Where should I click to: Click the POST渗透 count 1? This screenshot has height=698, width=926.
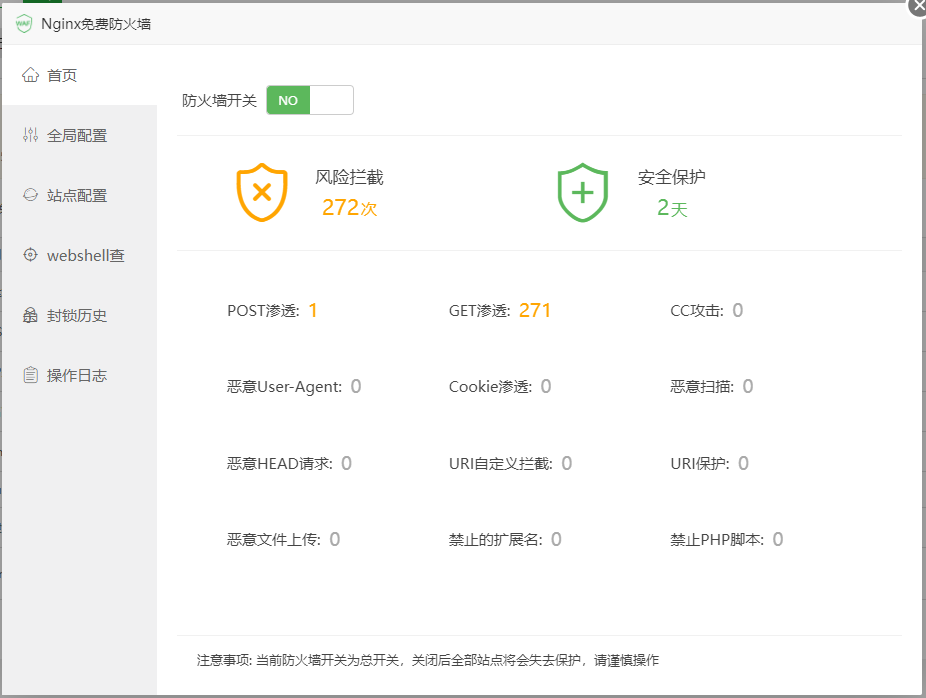tap(313, 310)
